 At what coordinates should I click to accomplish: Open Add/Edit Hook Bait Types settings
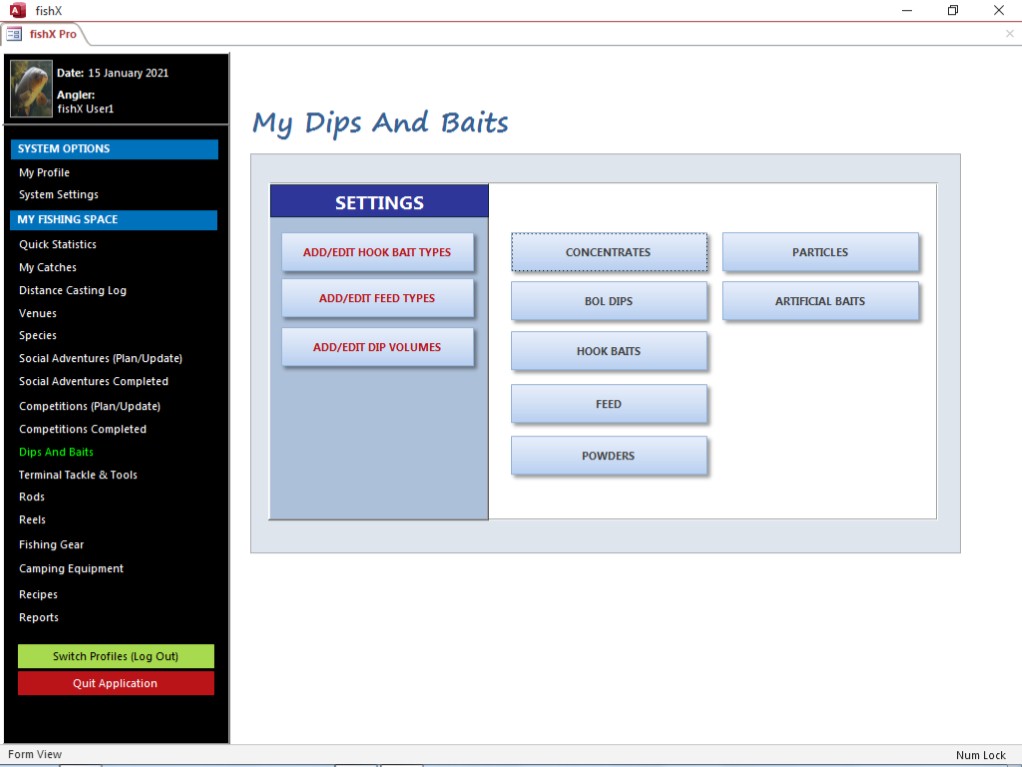377,252
